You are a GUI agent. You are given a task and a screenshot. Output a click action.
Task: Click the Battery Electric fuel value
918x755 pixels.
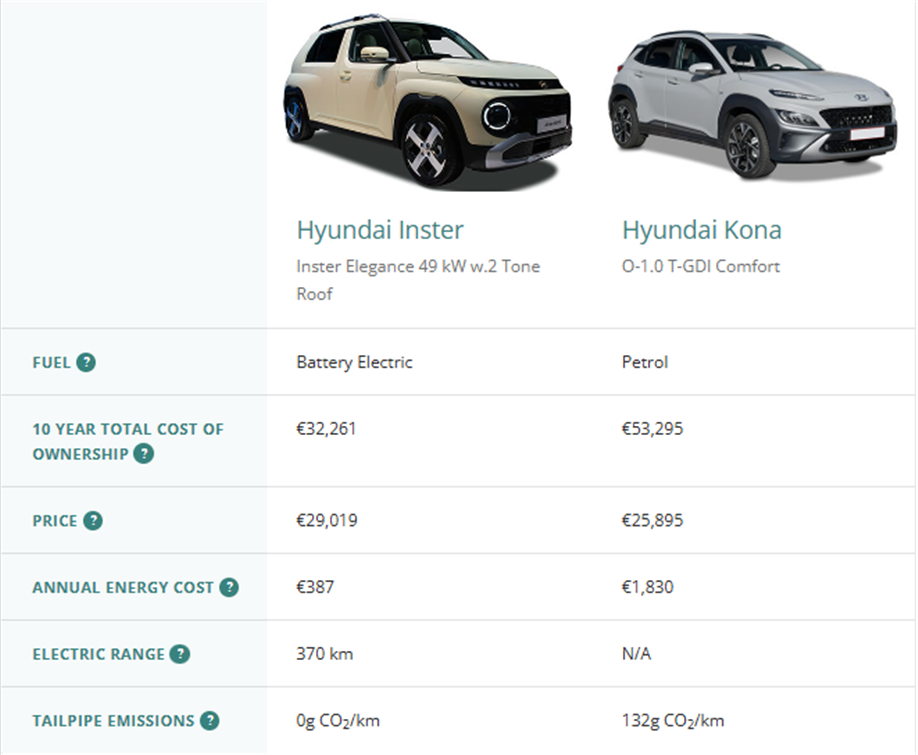click(x=354, y=362)
